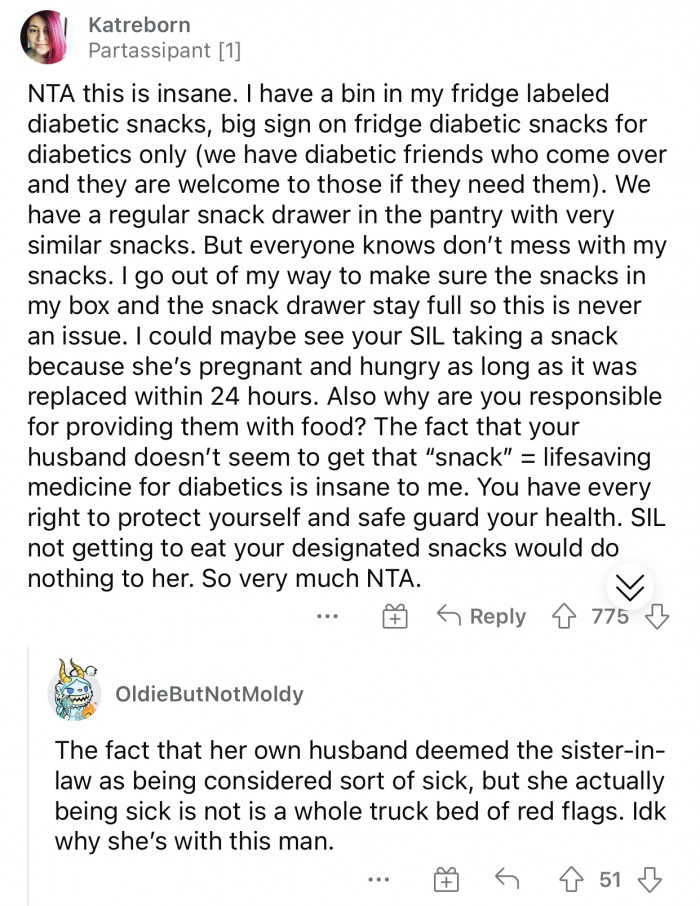Click the 51 vote count on the reply
This screenshot has height=906, width=700.
(x=608, y=879)
